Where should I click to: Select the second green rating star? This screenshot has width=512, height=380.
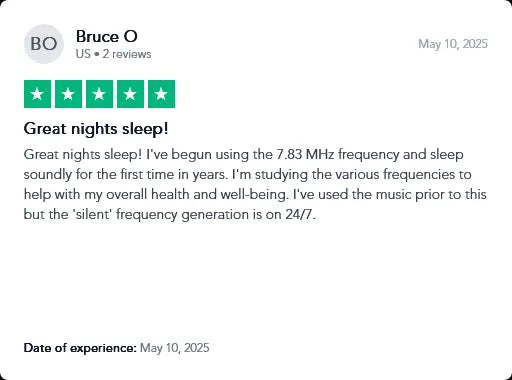tap(68, 94)
